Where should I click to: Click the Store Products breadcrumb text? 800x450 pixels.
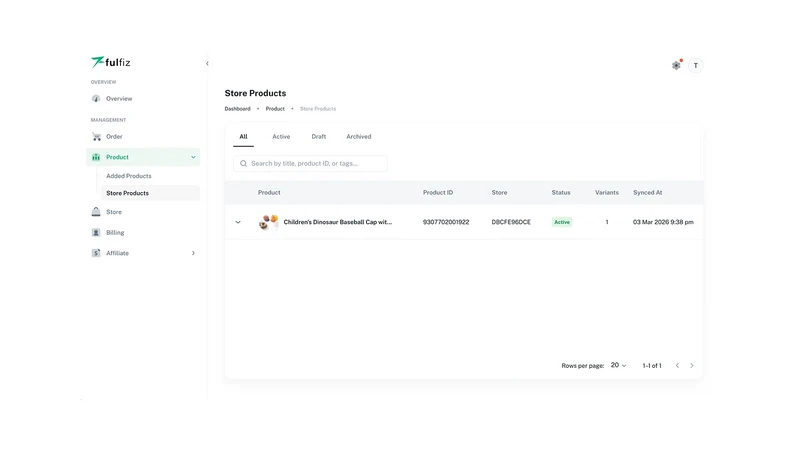tap(318, 109)
